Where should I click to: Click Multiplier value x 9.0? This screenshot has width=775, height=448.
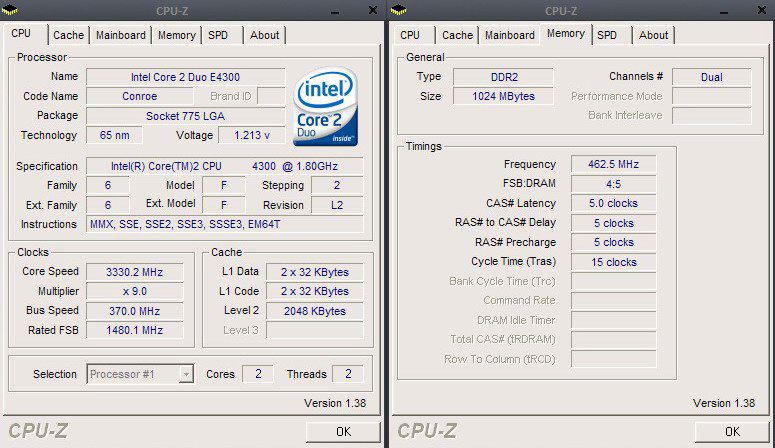coord(134,291)
